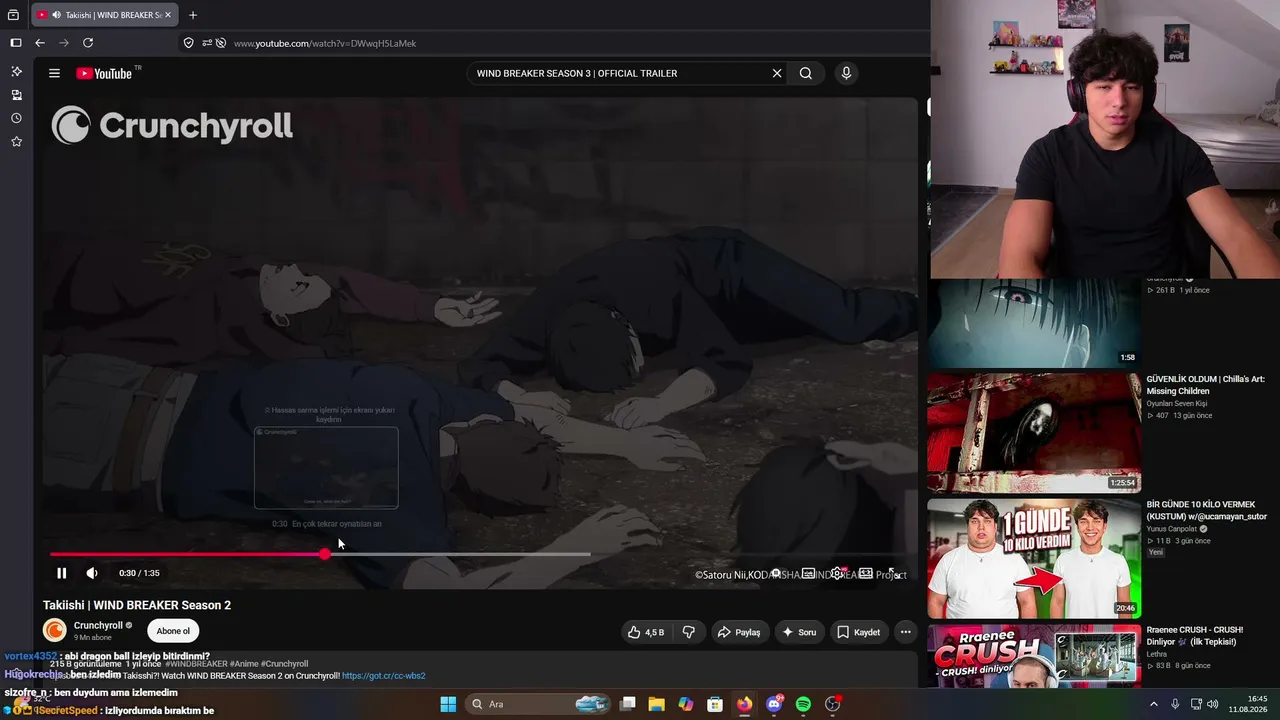
Task: Open File Explorer from the taskbar
Action: [657, 704]
